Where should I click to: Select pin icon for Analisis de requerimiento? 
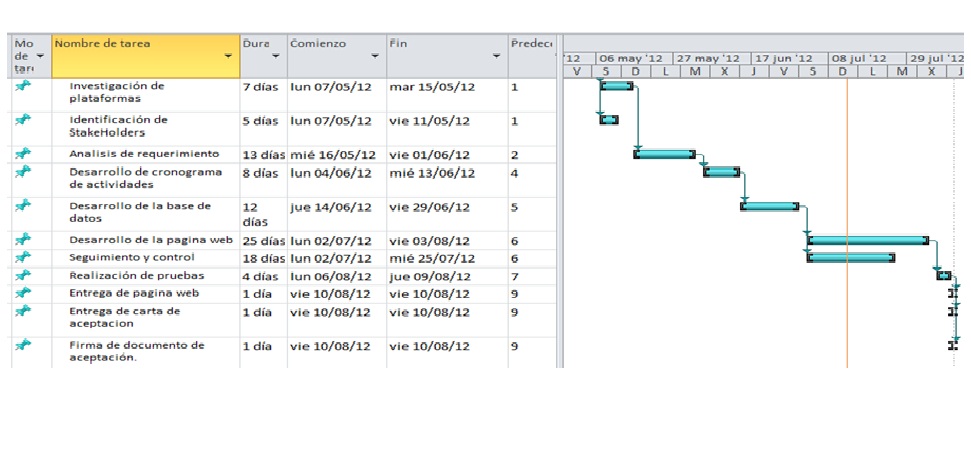point(24,154)
